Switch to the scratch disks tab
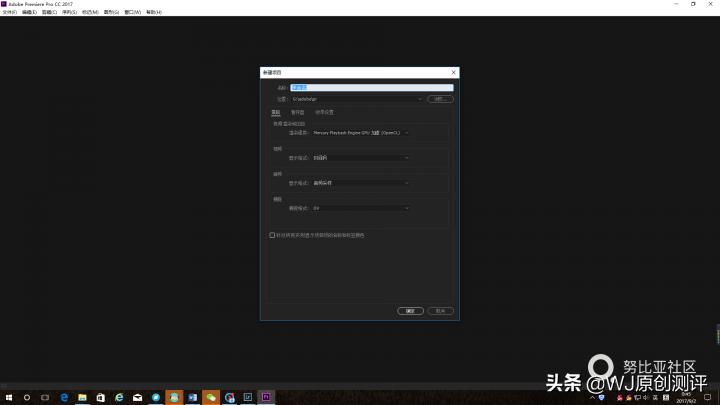Viewport: 720px width, 405px height. click(297, 113)
